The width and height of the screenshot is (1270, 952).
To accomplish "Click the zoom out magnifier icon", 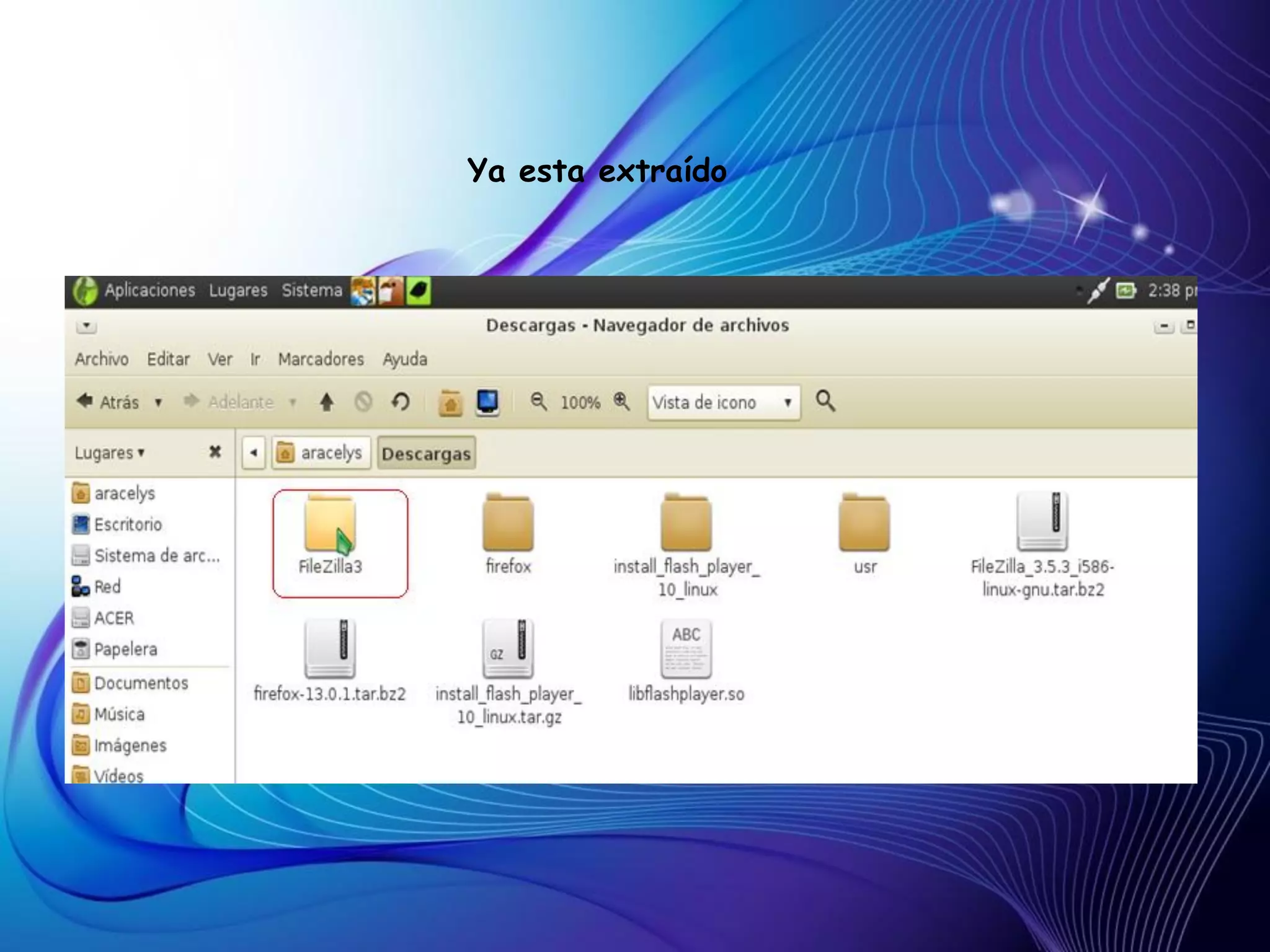I will 538,402.
